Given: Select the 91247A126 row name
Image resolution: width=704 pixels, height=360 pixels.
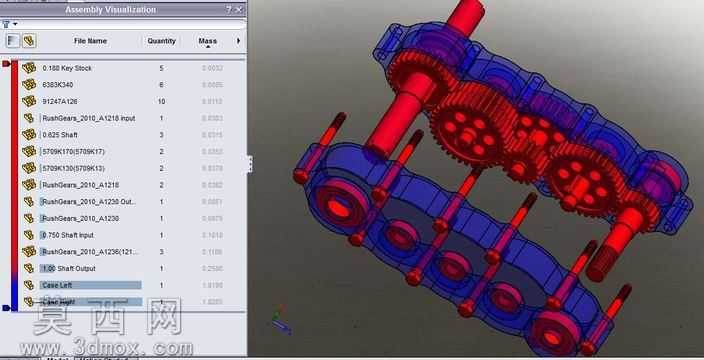Looking at the screenshot, I should click(x=60, y=101).
